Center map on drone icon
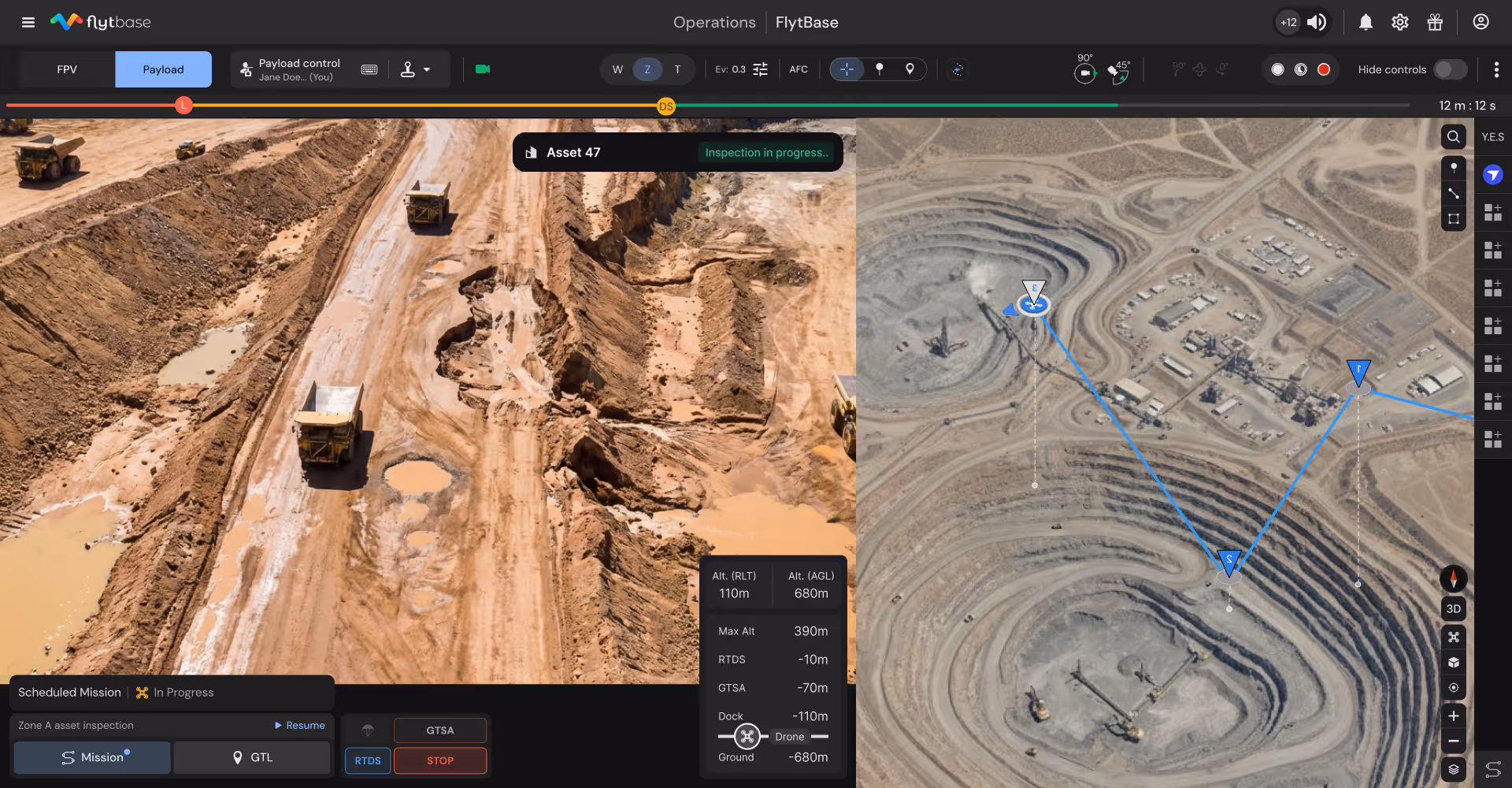Viewport: 1512px width, 788px height. [x=1454, y=637]
